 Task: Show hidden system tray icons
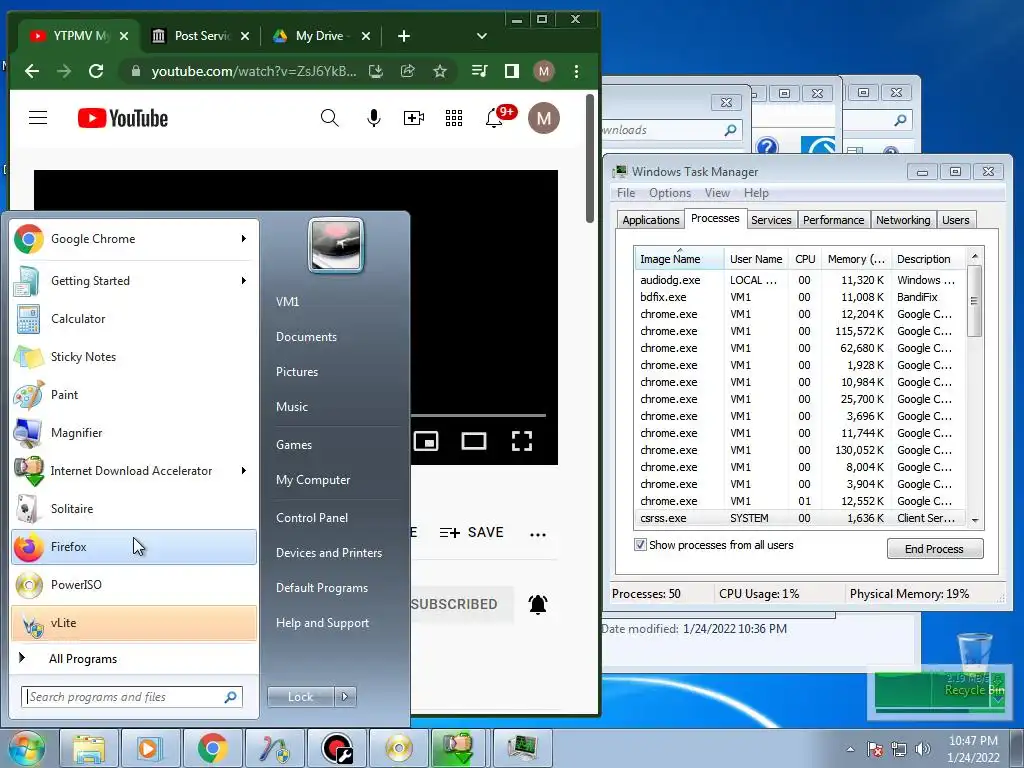(850, 749)
